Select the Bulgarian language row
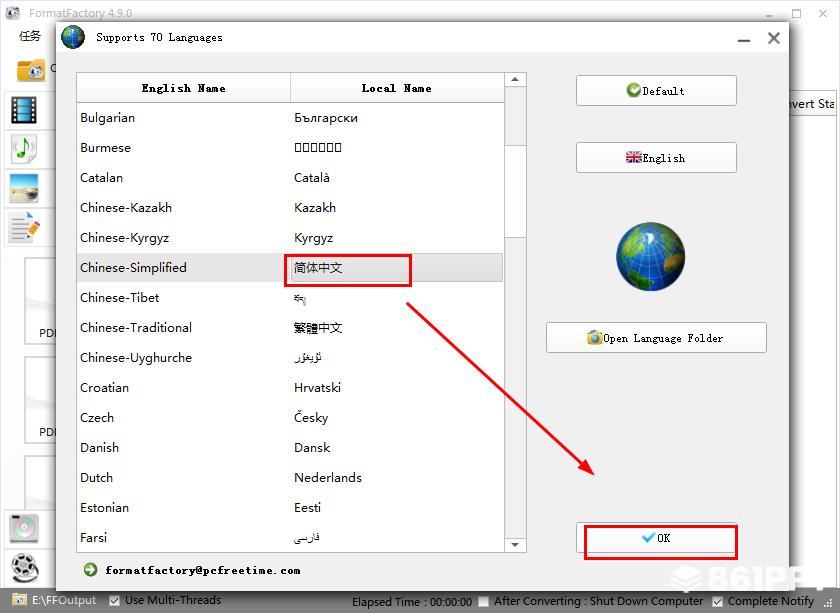Image resolution: width=840 pixels, height=613 pixels. tap(290, 118)
